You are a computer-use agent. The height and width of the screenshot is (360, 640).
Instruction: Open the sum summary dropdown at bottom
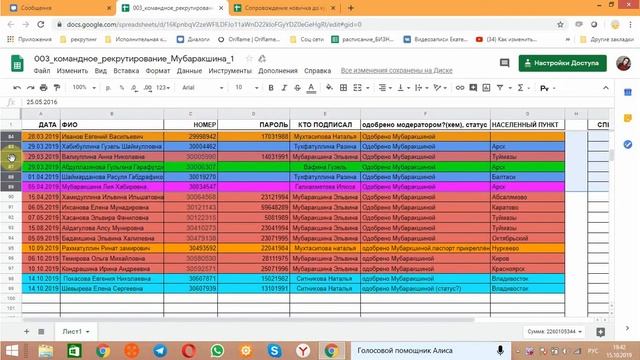click(554, 331)
